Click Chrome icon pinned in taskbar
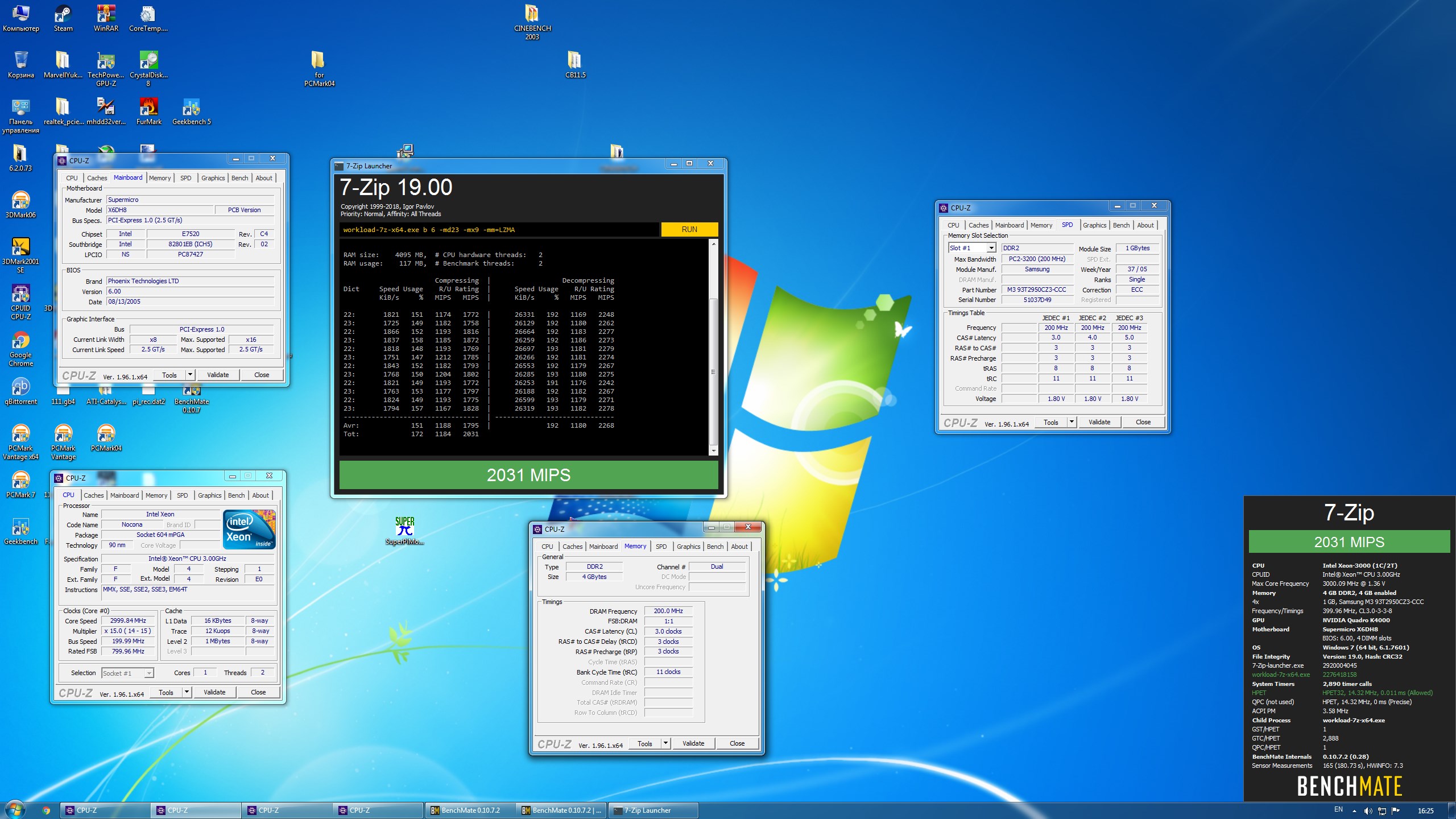The image size is (1456, 819). click(x=47, y=810)
